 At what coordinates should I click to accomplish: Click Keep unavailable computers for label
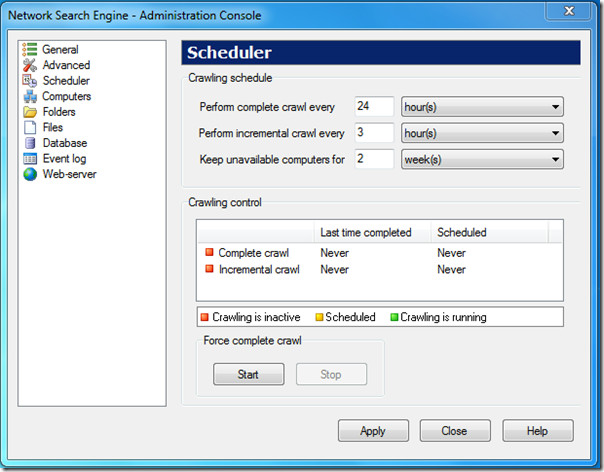tap(272, 159)
